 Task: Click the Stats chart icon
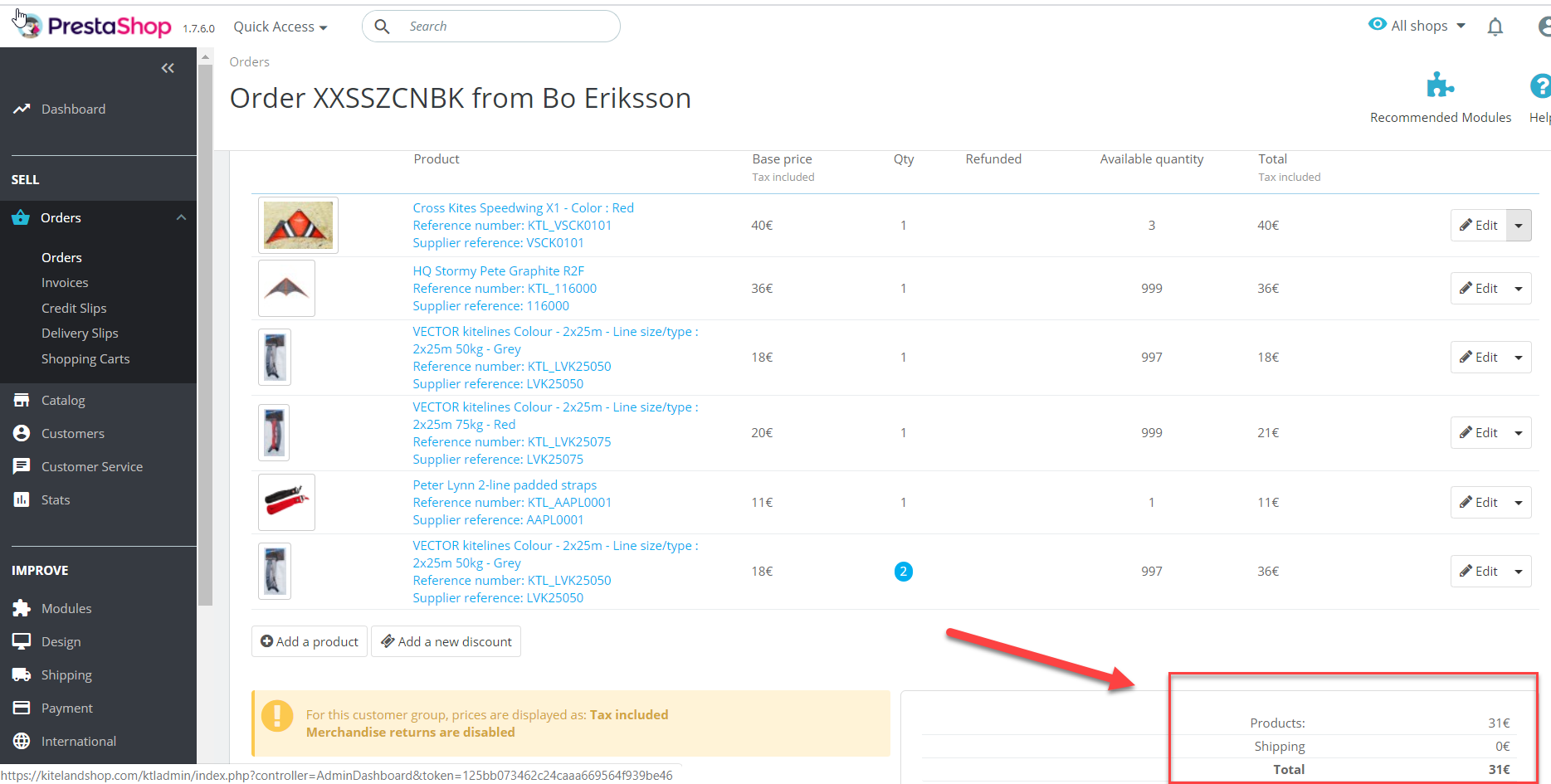coord(22,500)
